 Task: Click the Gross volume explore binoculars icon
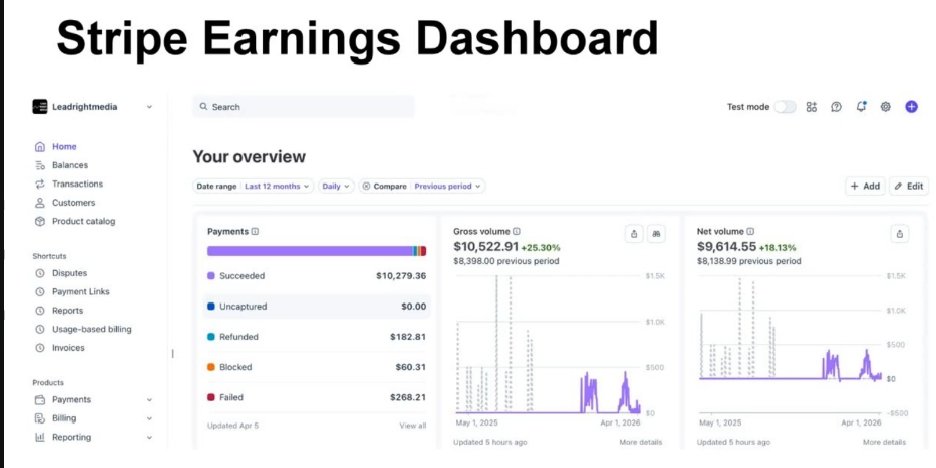click(656, 234)
